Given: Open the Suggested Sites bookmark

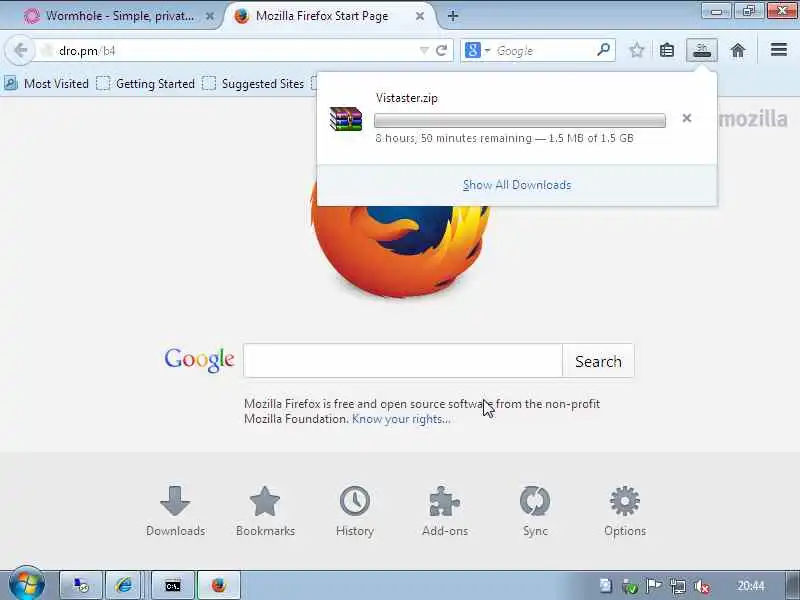Looking at the screenshot, I should point(253,84).
